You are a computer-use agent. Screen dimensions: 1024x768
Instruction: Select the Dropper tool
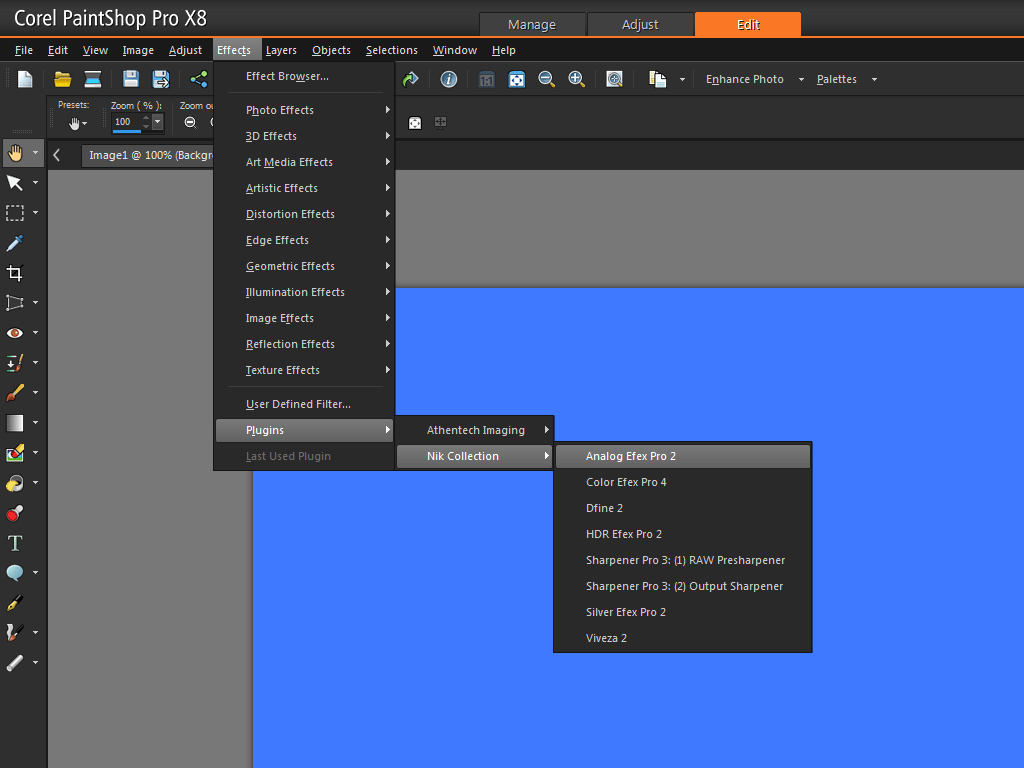click(x=17, y=242)
